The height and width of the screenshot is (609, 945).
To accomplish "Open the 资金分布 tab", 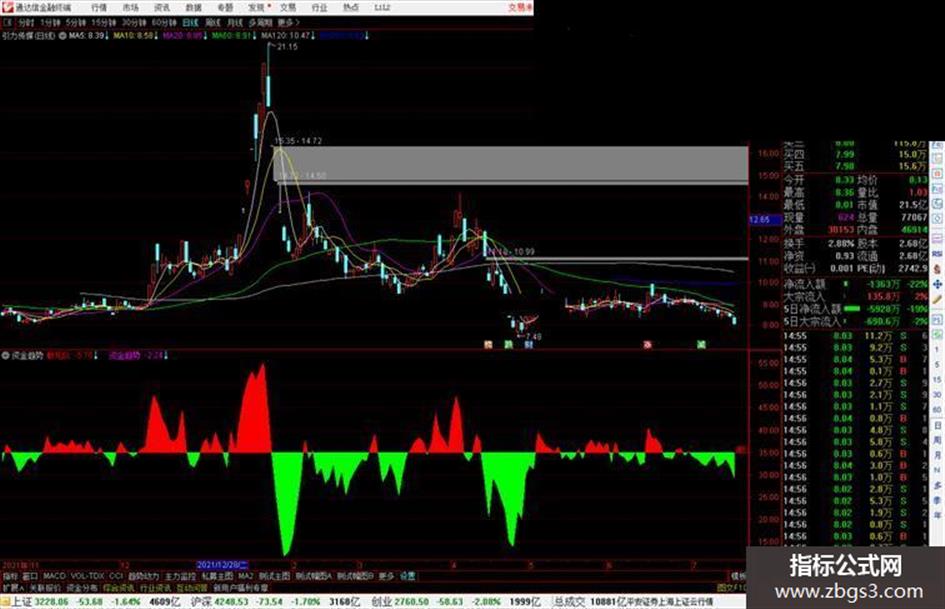I will pyautogui.click(x=81, y=587).
